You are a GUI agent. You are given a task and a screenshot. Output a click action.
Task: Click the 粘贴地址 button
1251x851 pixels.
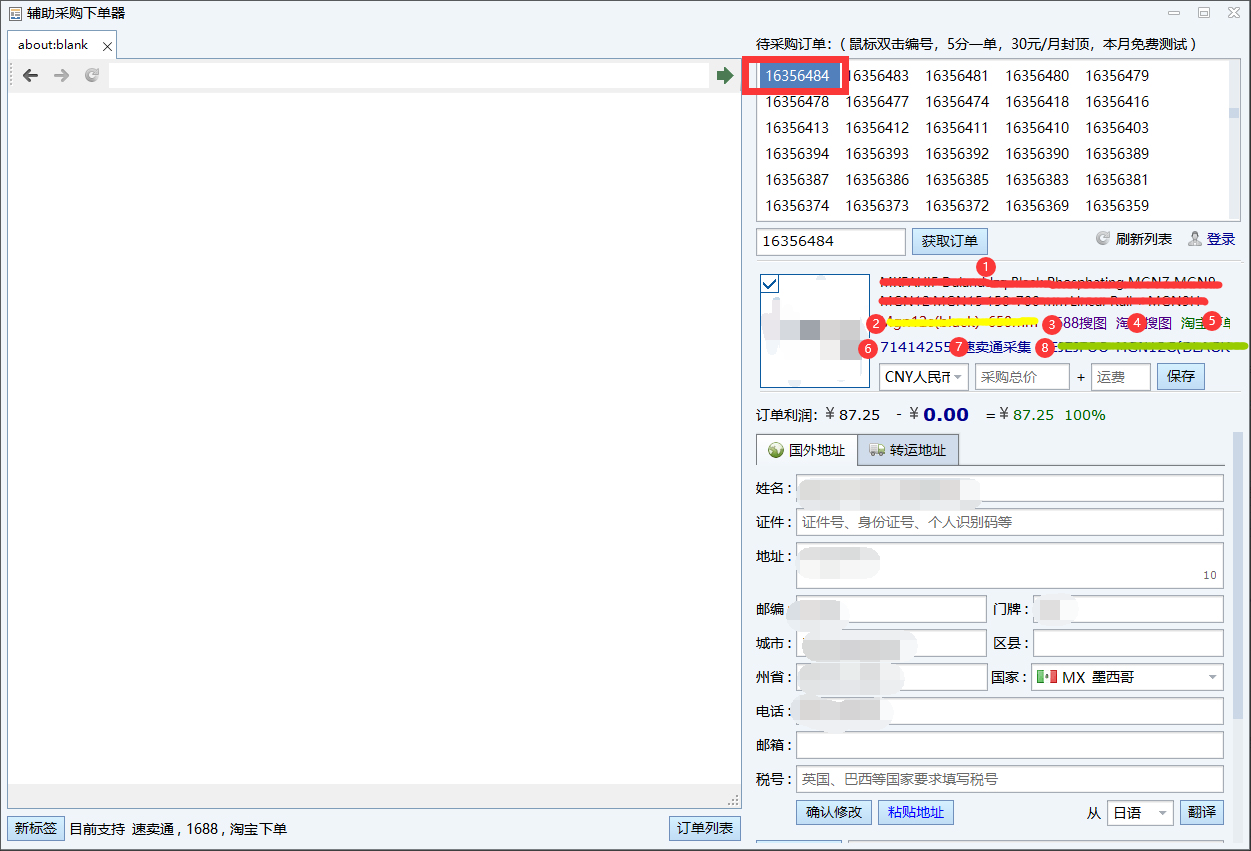point(916,812)
